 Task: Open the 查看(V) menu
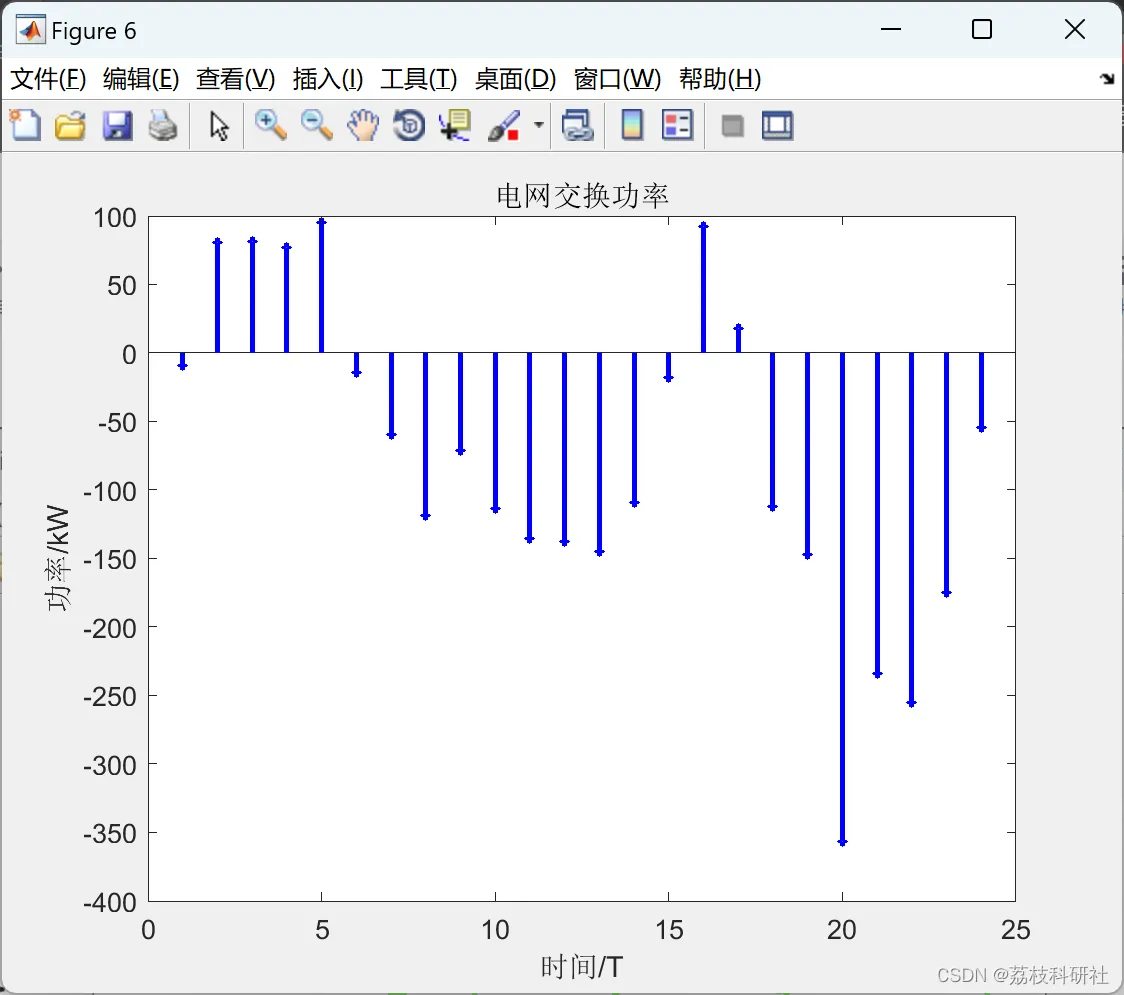[x=235, y=79]
